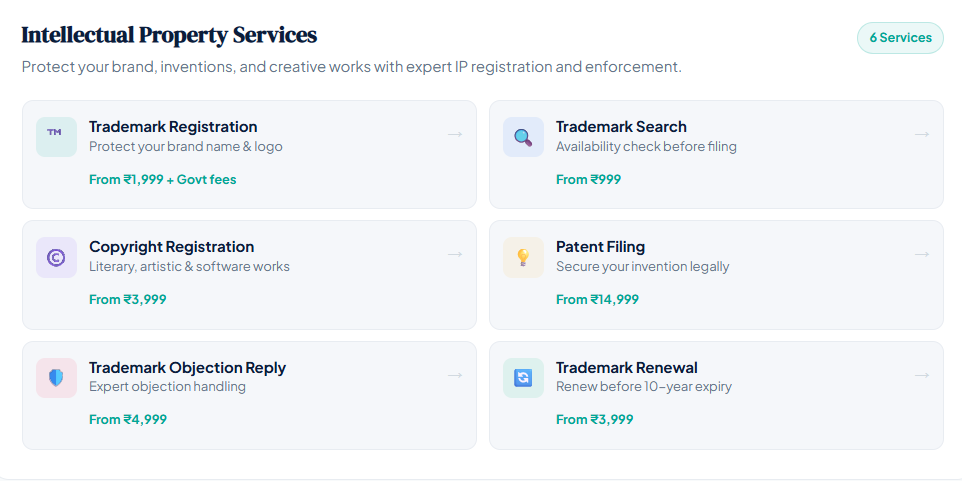Viewport: 962px width, 481px height.
Task: Click the lightbulb Patent Filing icon
Action: (x=523, y=257)
